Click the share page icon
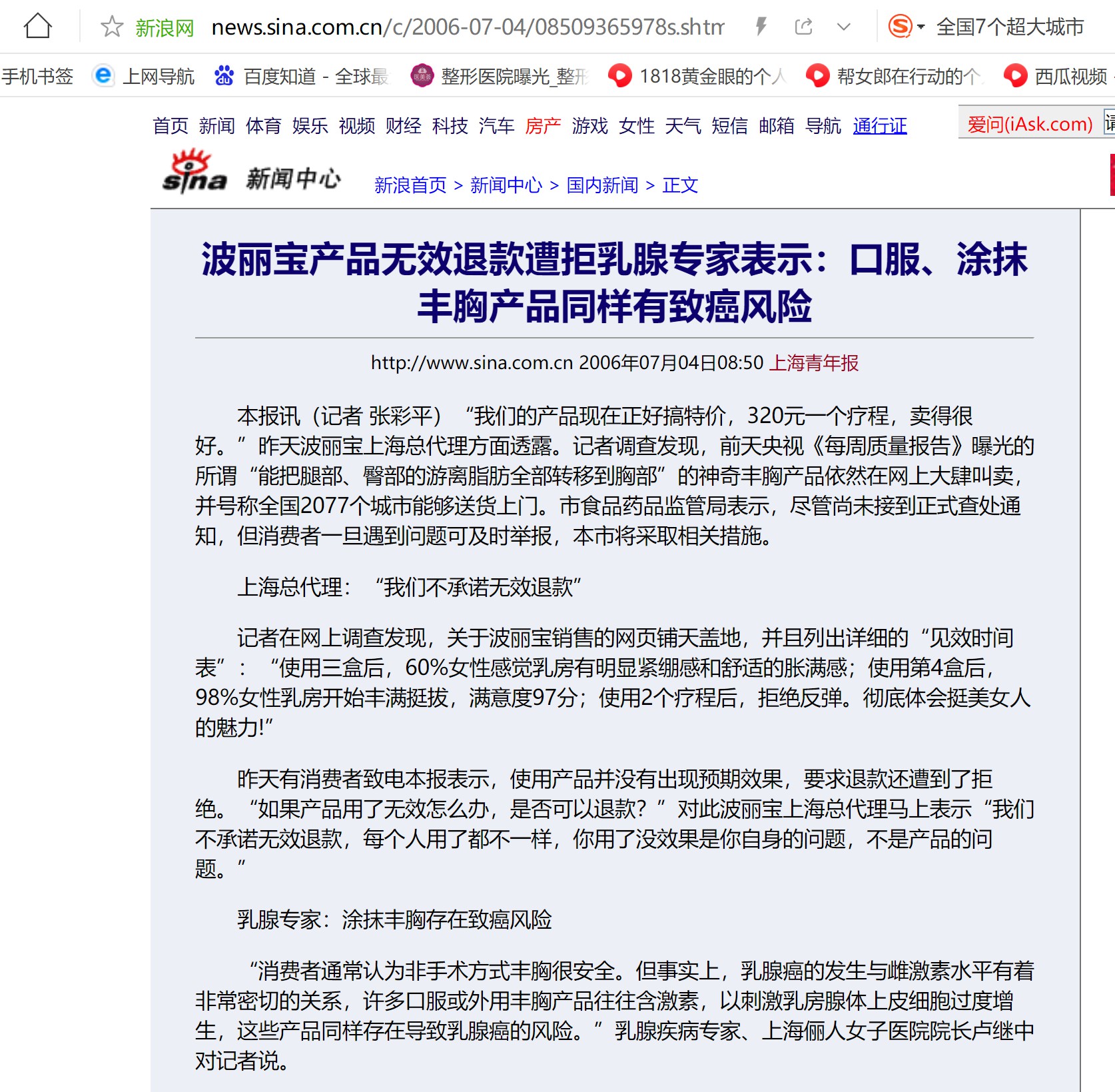Image resolution: width=1115 pixels, height=1092 pixels. 803,27
